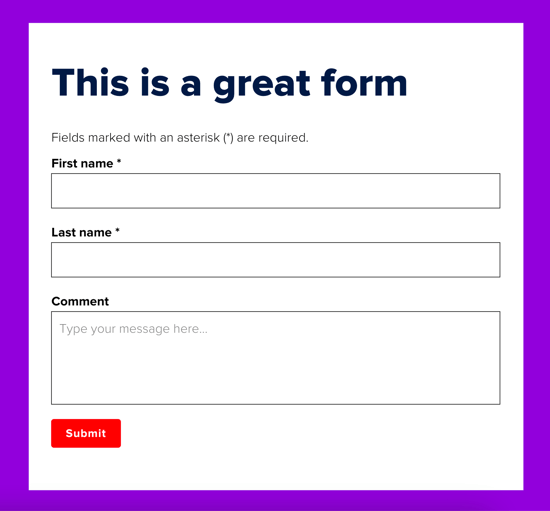Click the "Type your message here..." placeholder
Viewport: 550px width, 511px height.
[133, 329]
